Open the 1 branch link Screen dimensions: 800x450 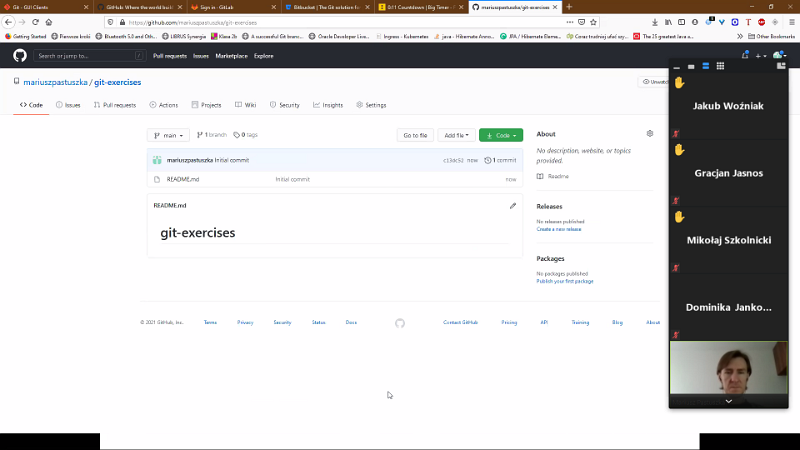[212, 135]
